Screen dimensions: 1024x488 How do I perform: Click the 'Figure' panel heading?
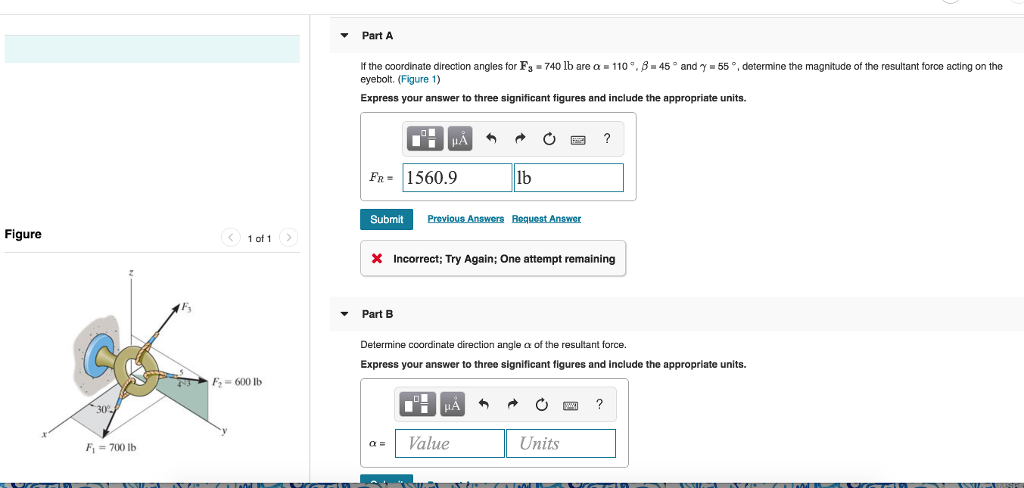pyautogui.click(x=23, y=234)
